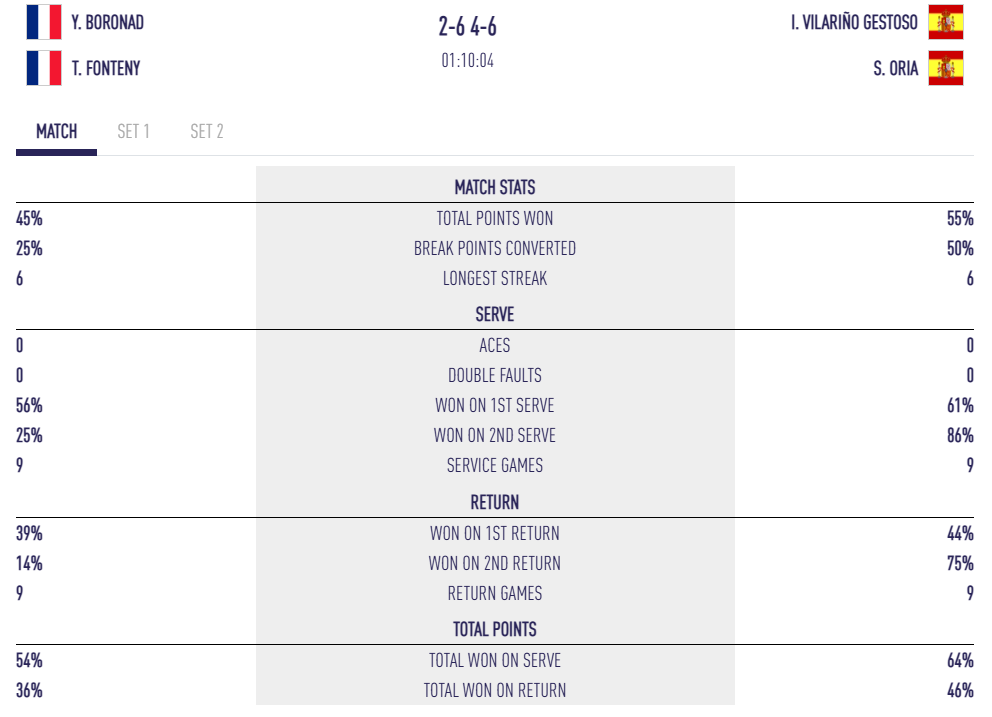
Task: Open S. Oria player name
Action: (895, 68)
